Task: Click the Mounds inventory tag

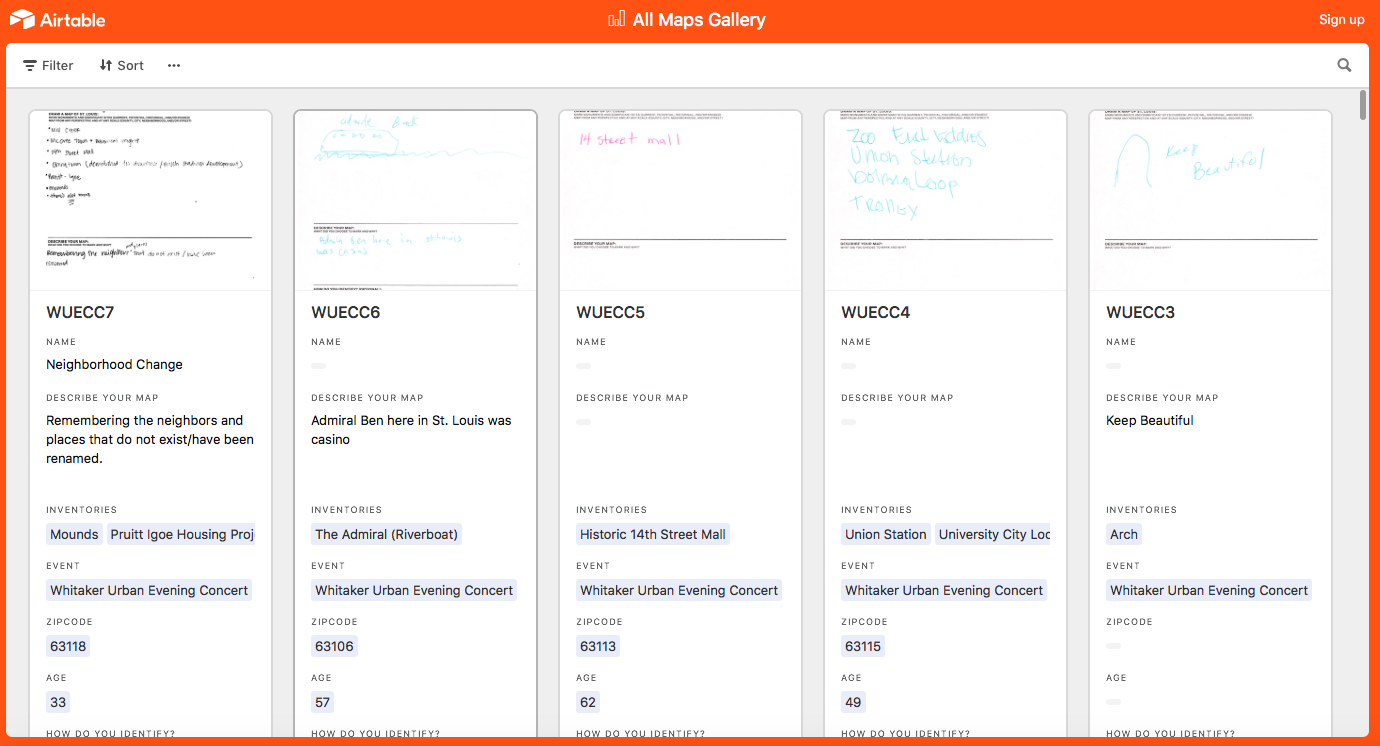Action: [74, 534]
